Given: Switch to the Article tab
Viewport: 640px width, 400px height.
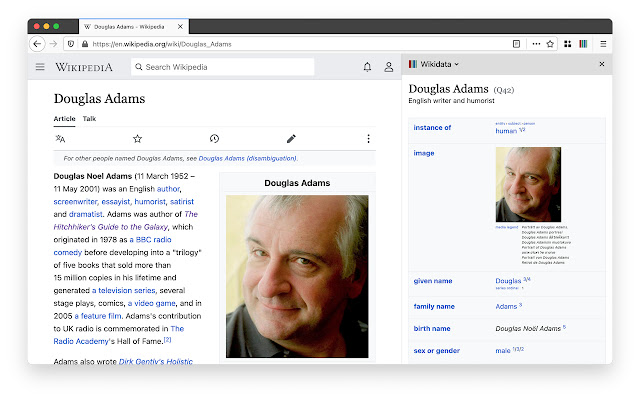Looking at the screenshot, I should point(64,119).
